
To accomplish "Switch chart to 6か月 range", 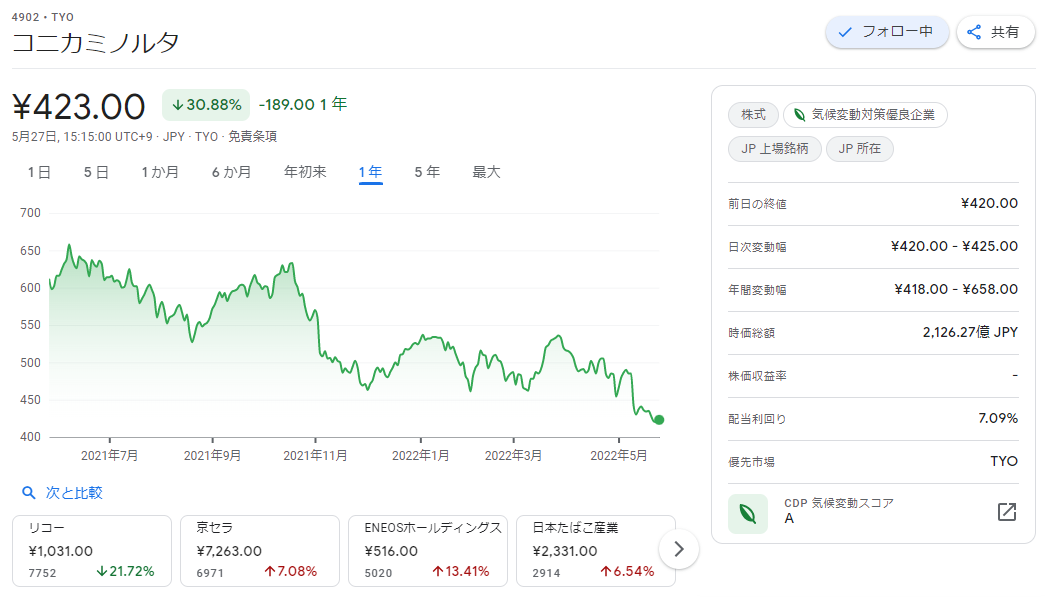I will click(x=231, y=172).
